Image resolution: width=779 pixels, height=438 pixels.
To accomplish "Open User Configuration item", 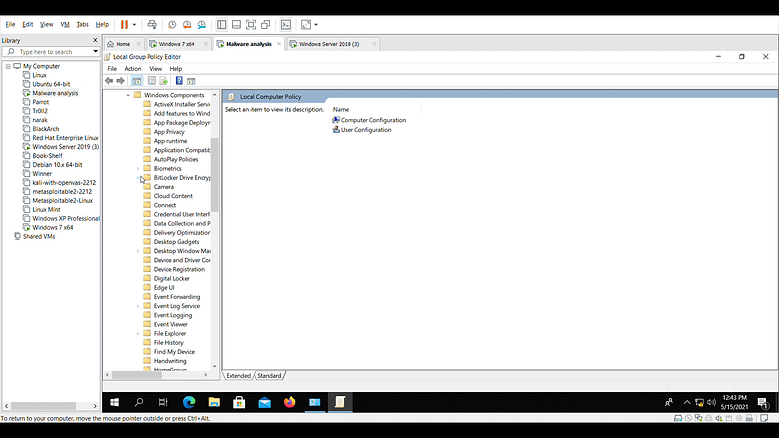I will pyautogui.click(x=366, y=130).
